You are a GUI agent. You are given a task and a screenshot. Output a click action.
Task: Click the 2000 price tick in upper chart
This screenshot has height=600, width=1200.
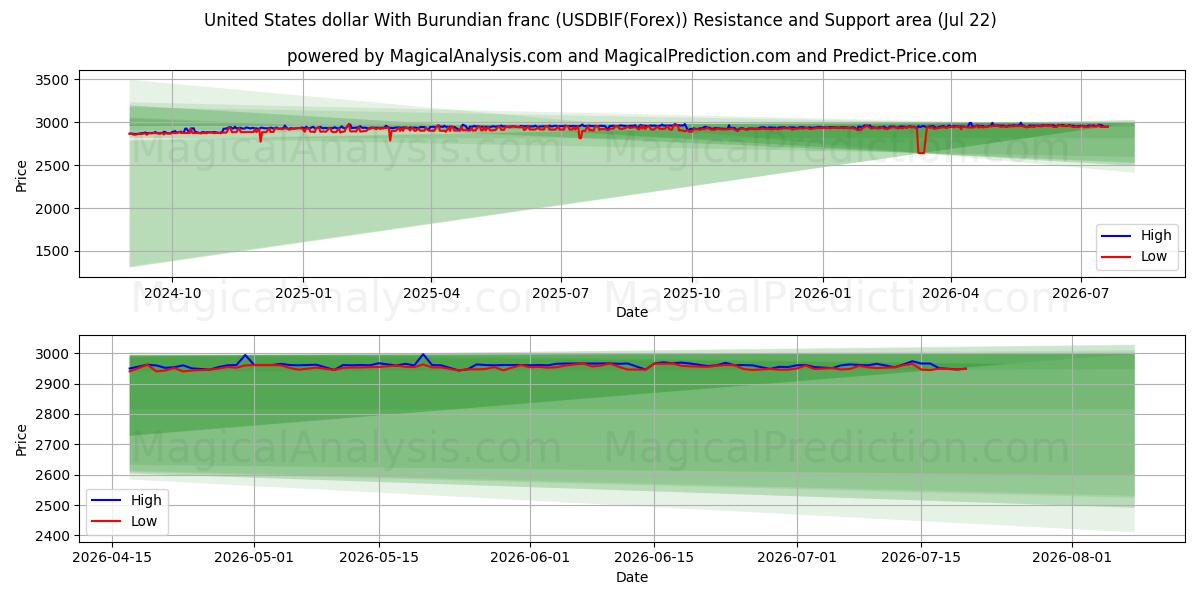53,209
